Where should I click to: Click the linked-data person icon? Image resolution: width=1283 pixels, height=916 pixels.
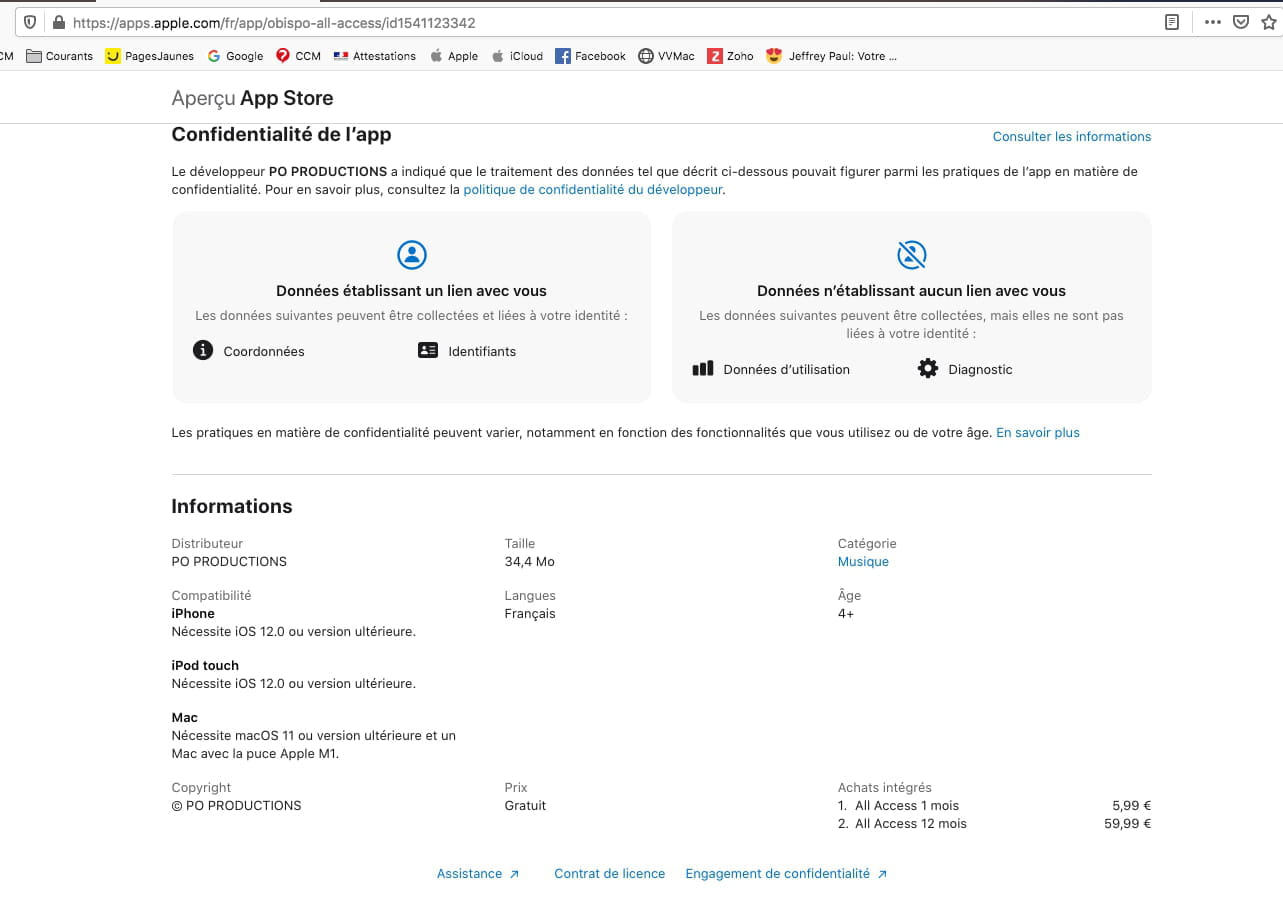coord(412,254)
